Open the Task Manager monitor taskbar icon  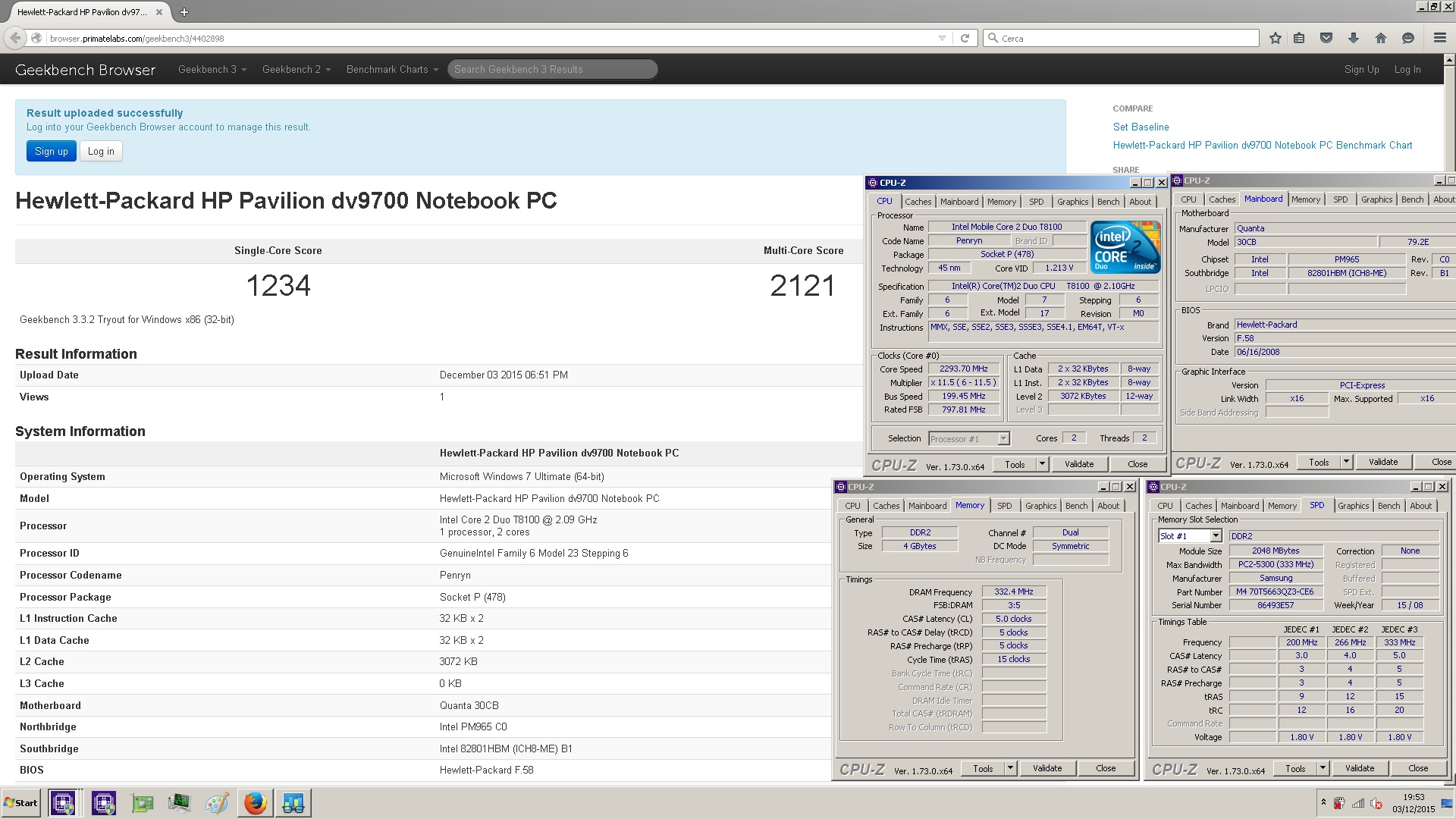(x=179, y=802)
